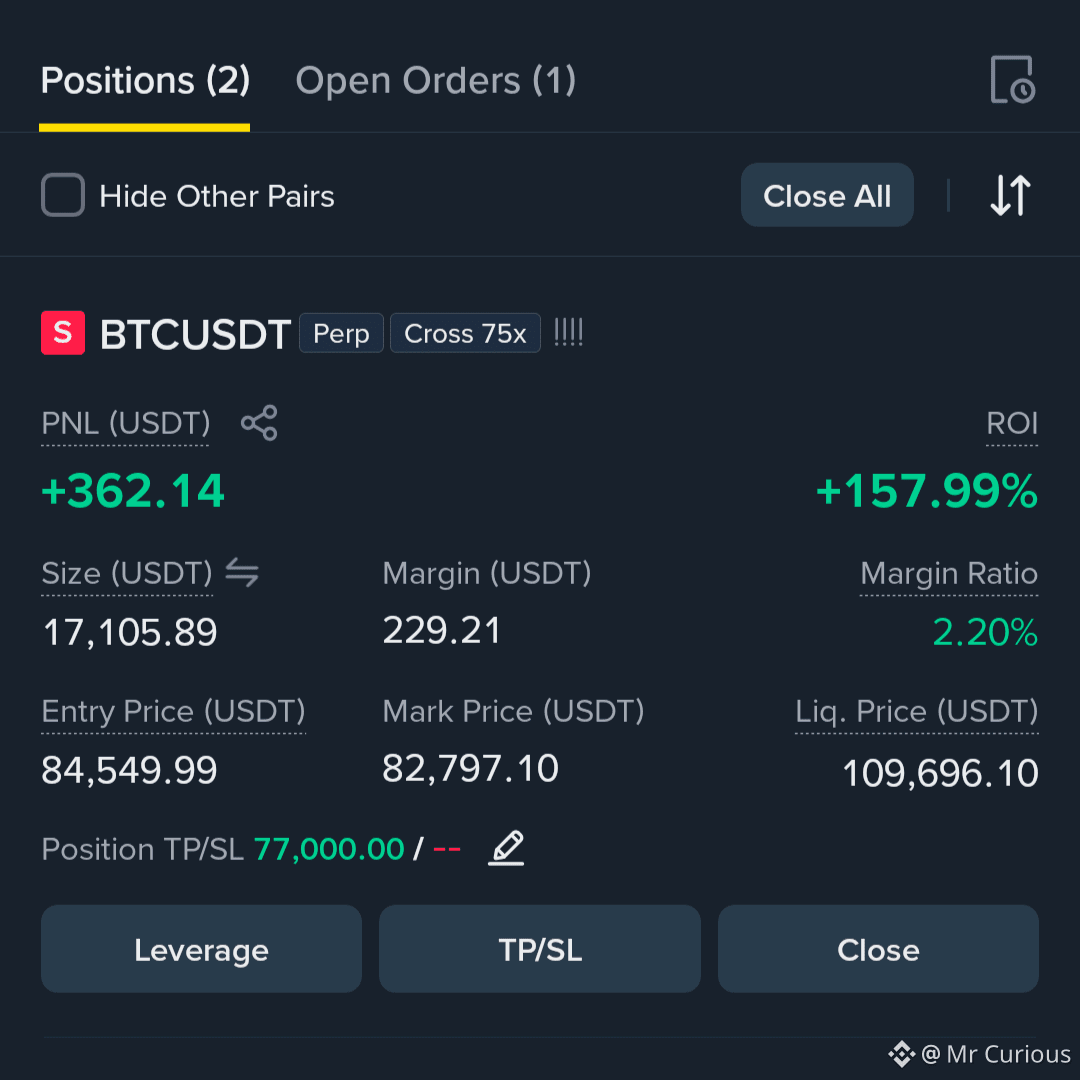Viewport: 1080px width, 1080px height.
Task: Open the Cross 75x margin mode tag
Action: tap(465, 333)
